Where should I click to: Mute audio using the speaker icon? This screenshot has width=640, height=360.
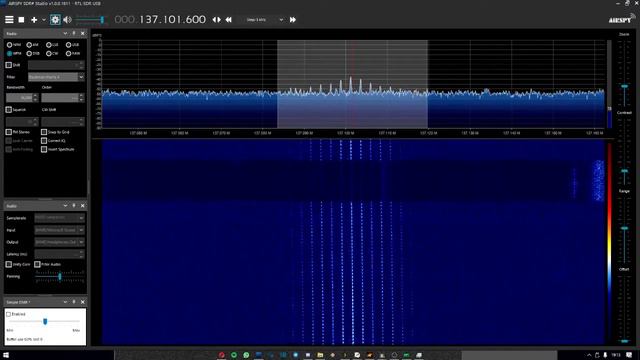coord(67,20)
